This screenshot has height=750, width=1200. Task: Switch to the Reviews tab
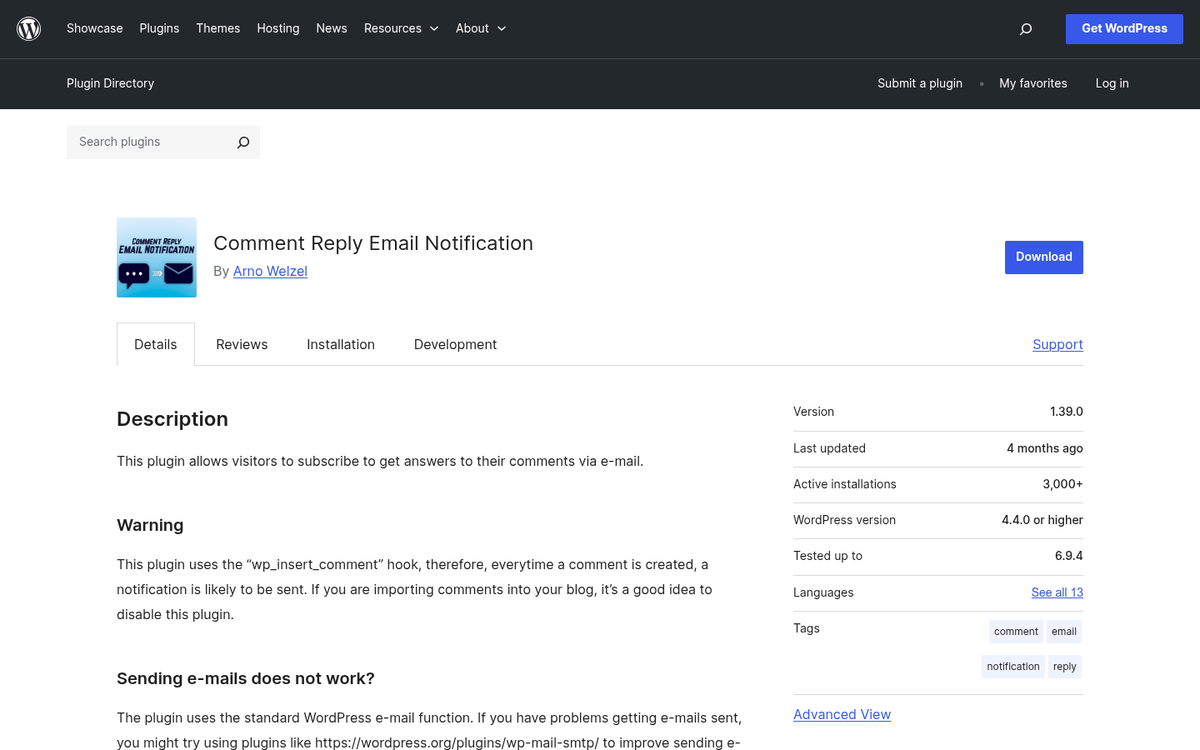(x=242, y=344)
